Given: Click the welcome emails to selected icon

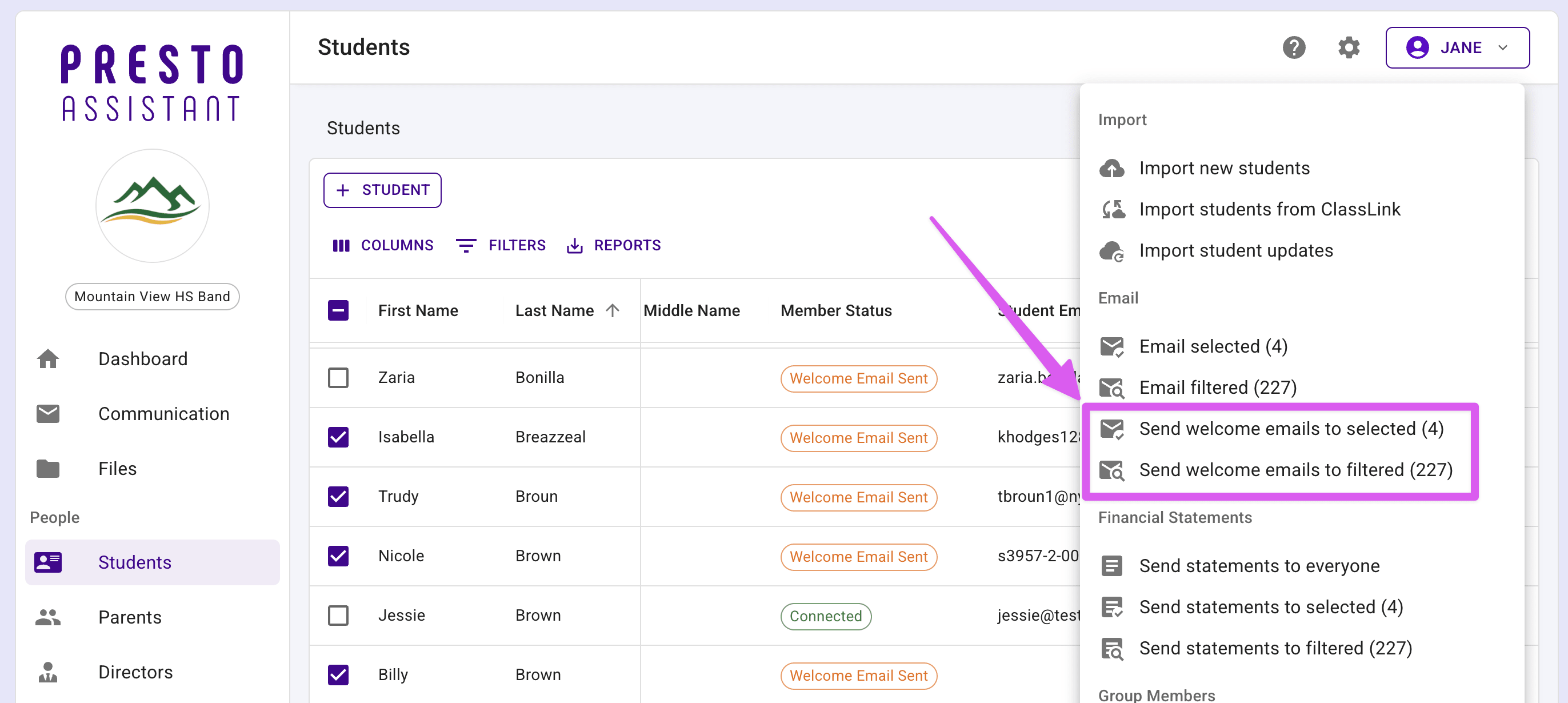Looking at the screenshot, I should pyautogui.click(x=1111, y=429).
